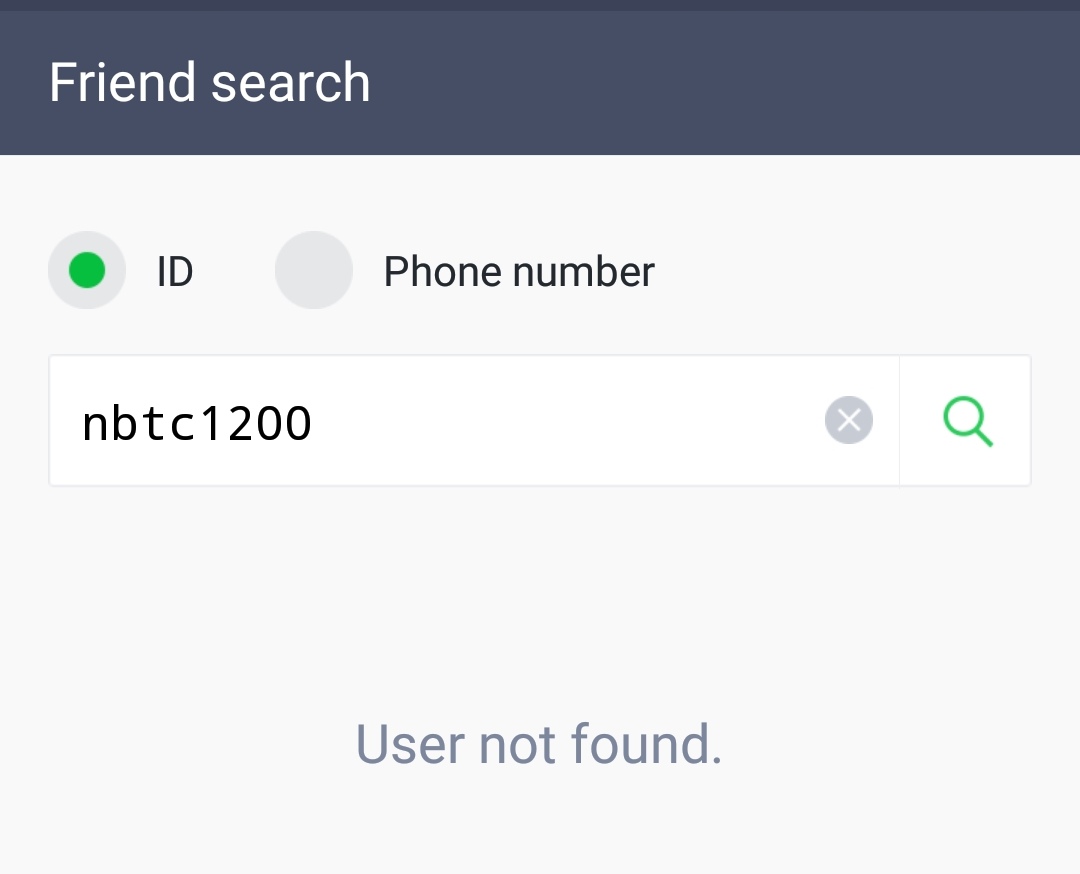The image size is (1080, 874).
Task: Click the word search in the header
Action: (291, 83)
